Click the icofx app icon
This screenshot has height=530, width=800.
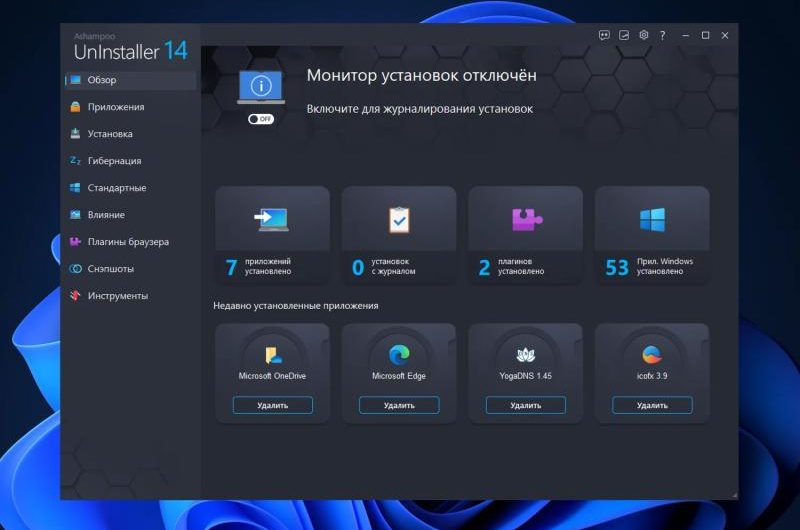652,355
